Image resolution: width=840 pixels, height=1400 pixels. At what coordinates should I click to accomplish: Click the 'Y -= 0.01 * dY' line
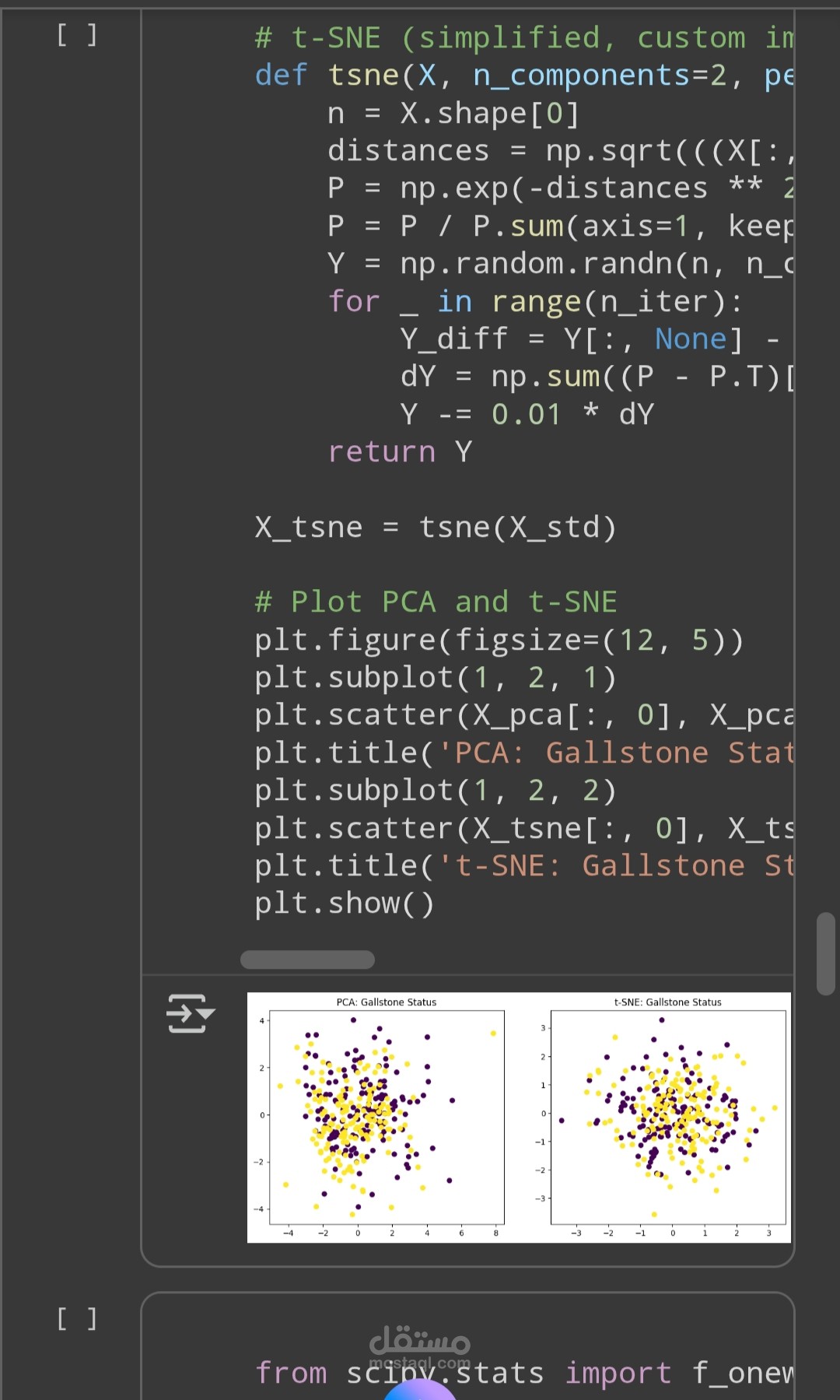(x=527, y=414)
